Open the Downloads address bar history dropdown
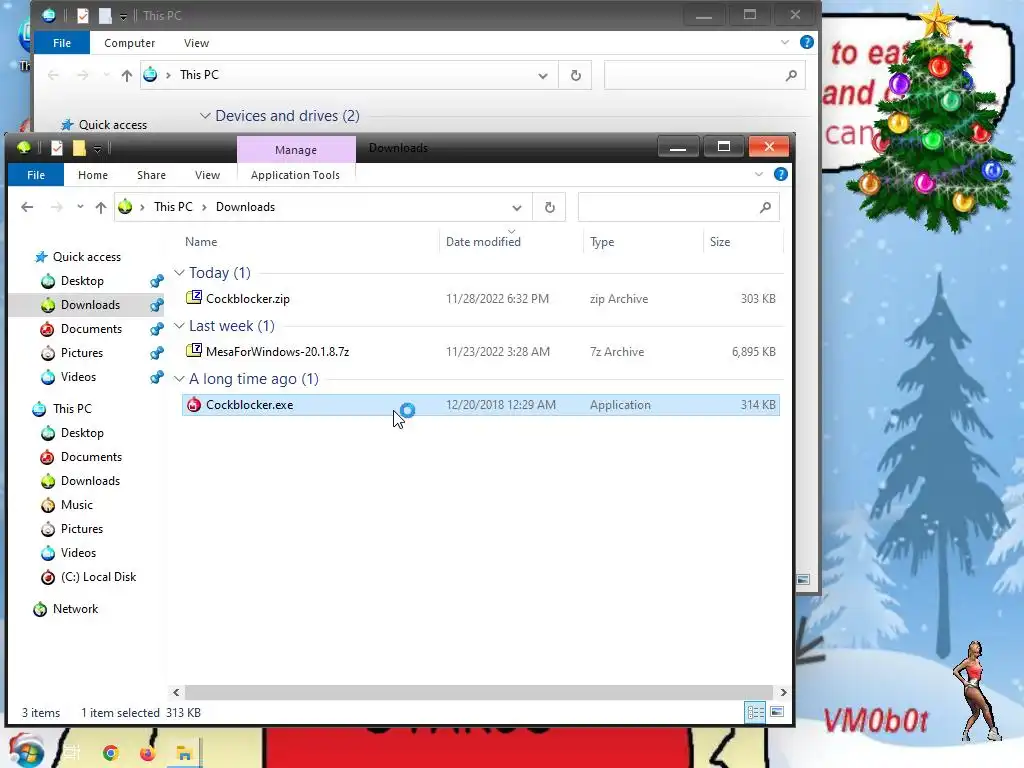The width and height of the screenshot is (1024, 768). click(517, 208)
